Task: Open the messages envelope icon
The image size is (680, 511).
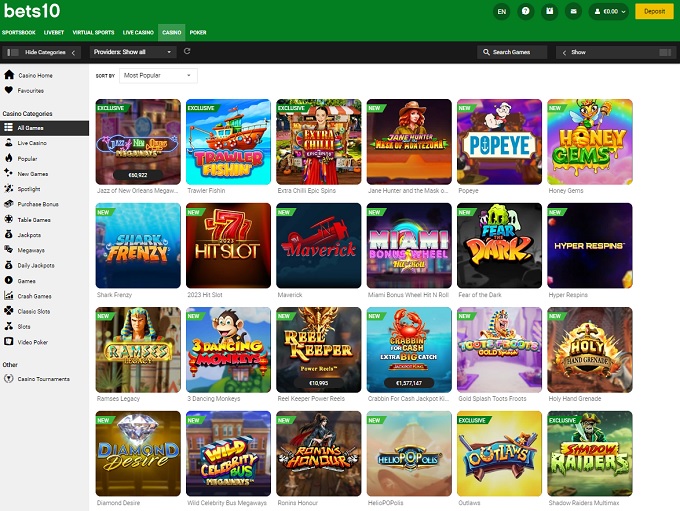Action: 573,11
